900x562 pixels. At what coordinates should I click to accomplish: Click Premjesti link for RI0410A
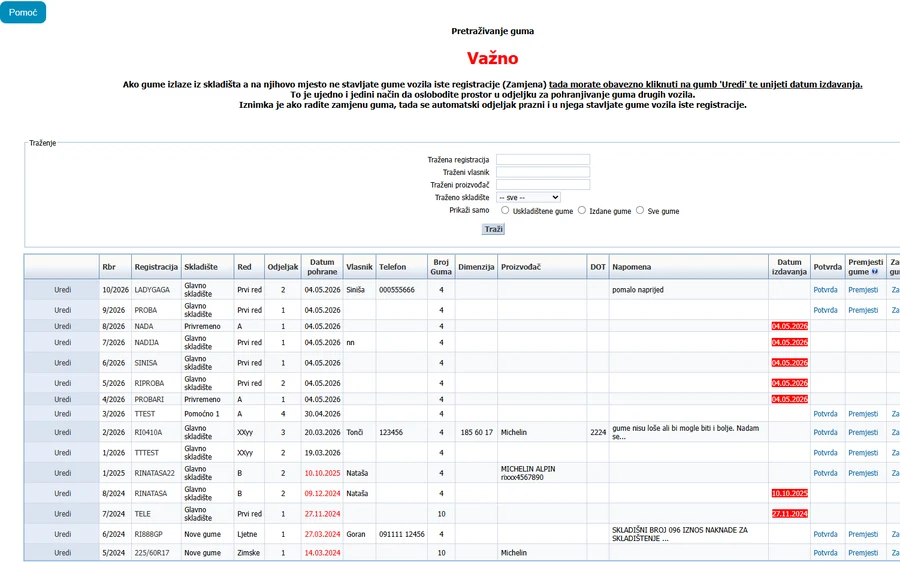click(x=863, y=432)
